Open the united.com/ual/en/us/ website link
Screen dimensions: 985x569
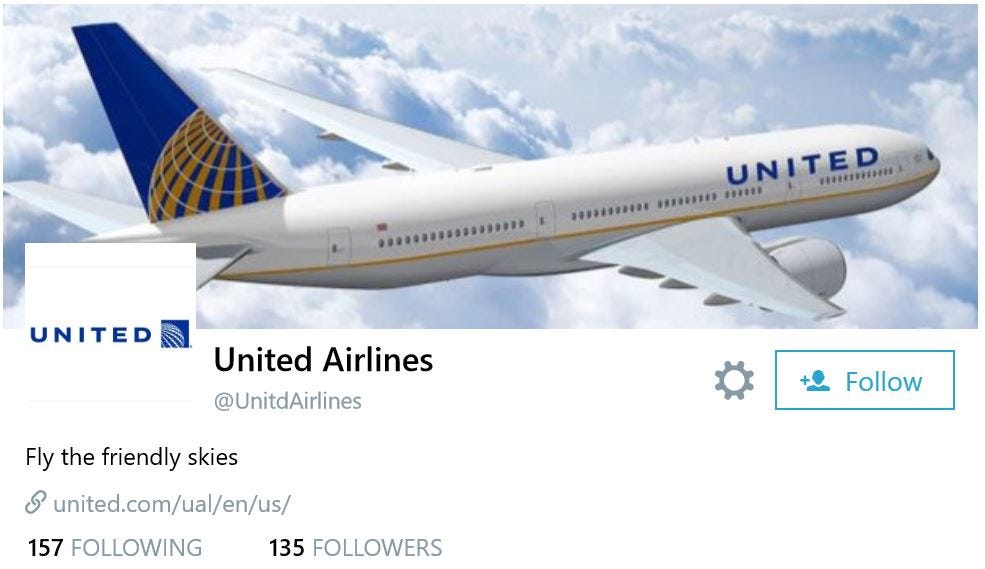tap(171, 504)
